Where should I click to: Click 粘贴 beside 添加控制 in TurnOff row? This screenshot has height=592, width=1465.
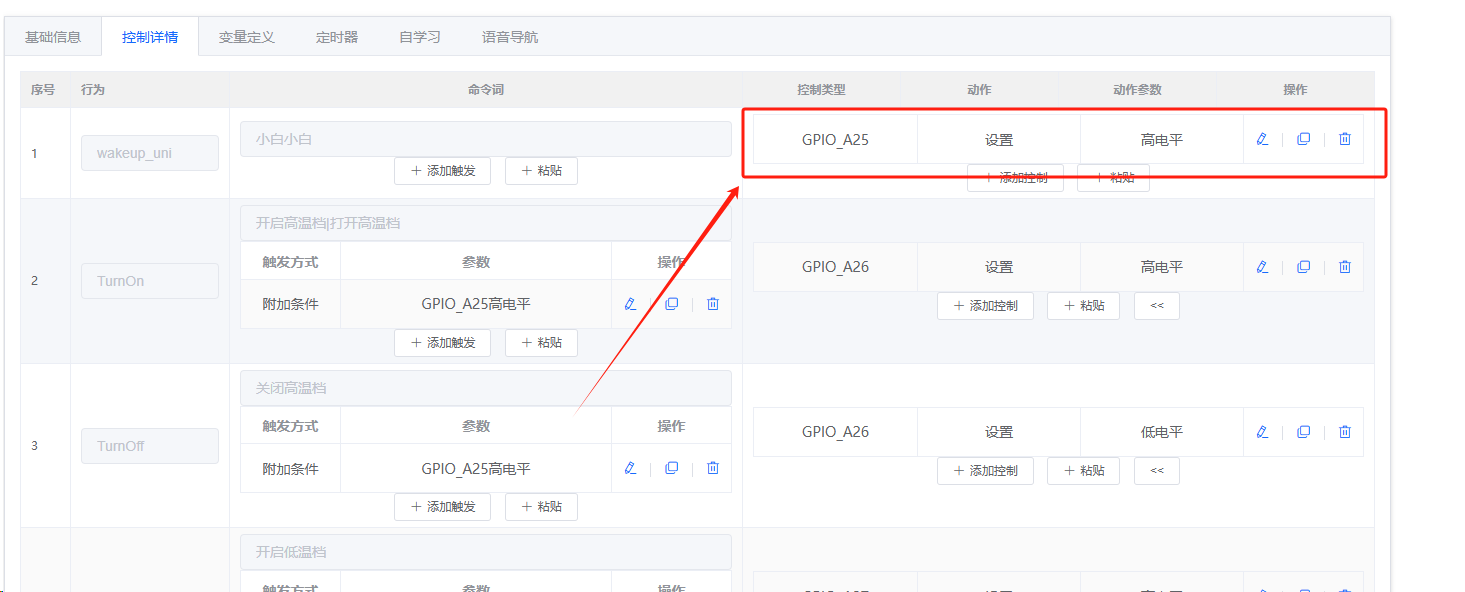pos(1083,471)
